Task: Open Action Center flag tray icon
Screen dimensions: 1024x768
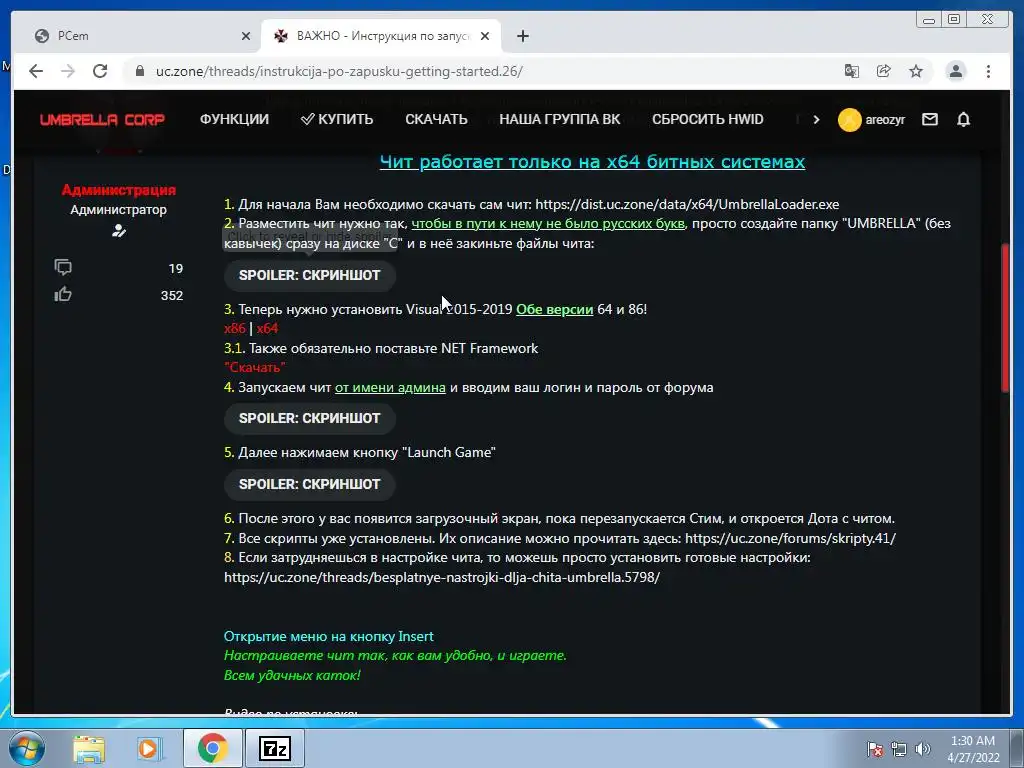Action: [x=875, y=749]
